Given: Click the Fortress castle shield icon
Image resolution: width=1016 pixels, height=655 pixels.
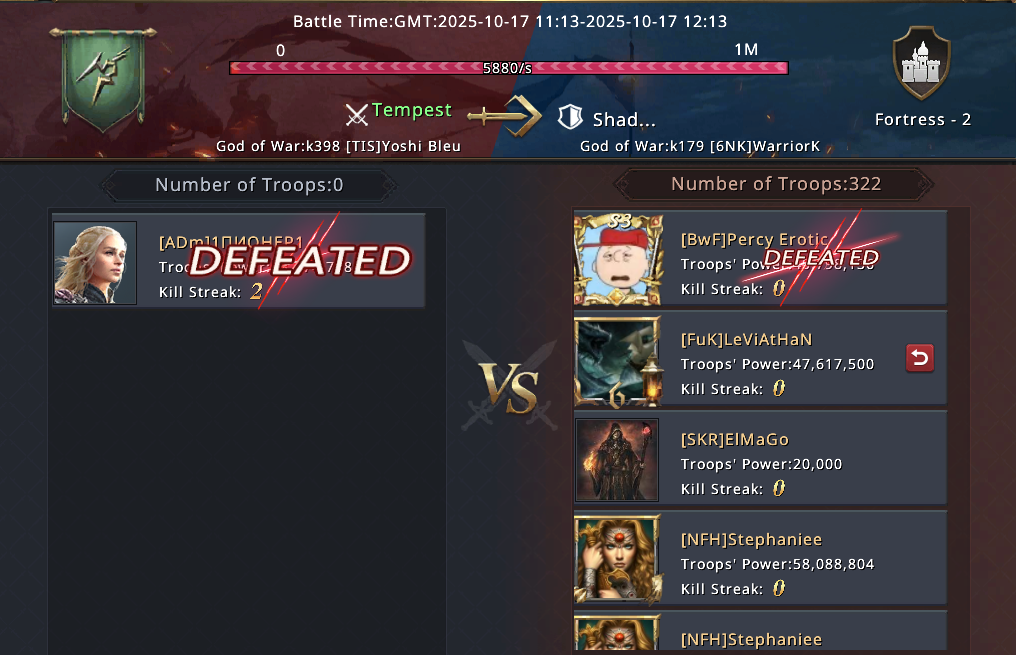Looking at the screenshot, I should pyautogui.click(x=921, y=63).
